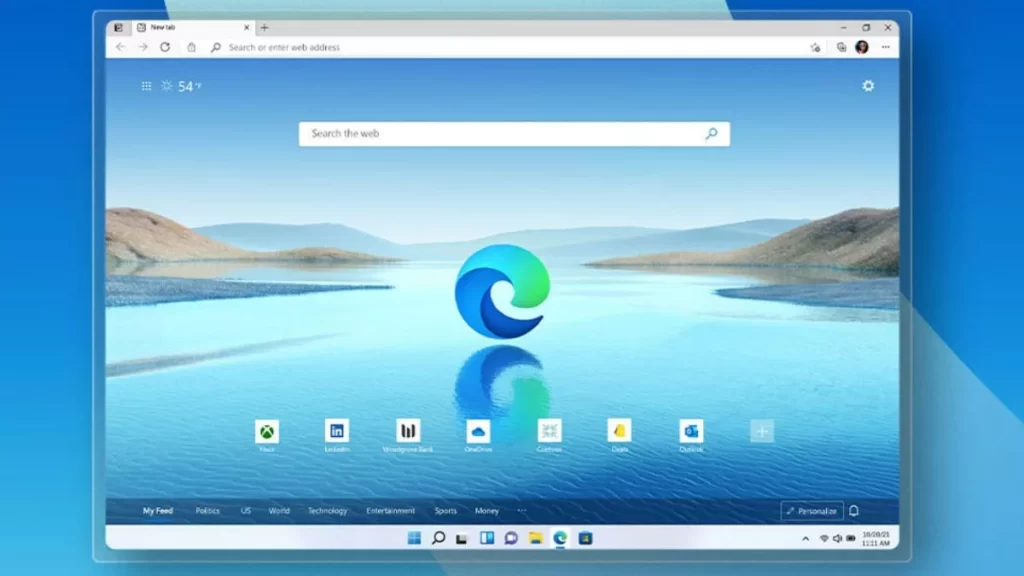Click the browser refresh button
The image size is (1024, 576).
(165, 47)
